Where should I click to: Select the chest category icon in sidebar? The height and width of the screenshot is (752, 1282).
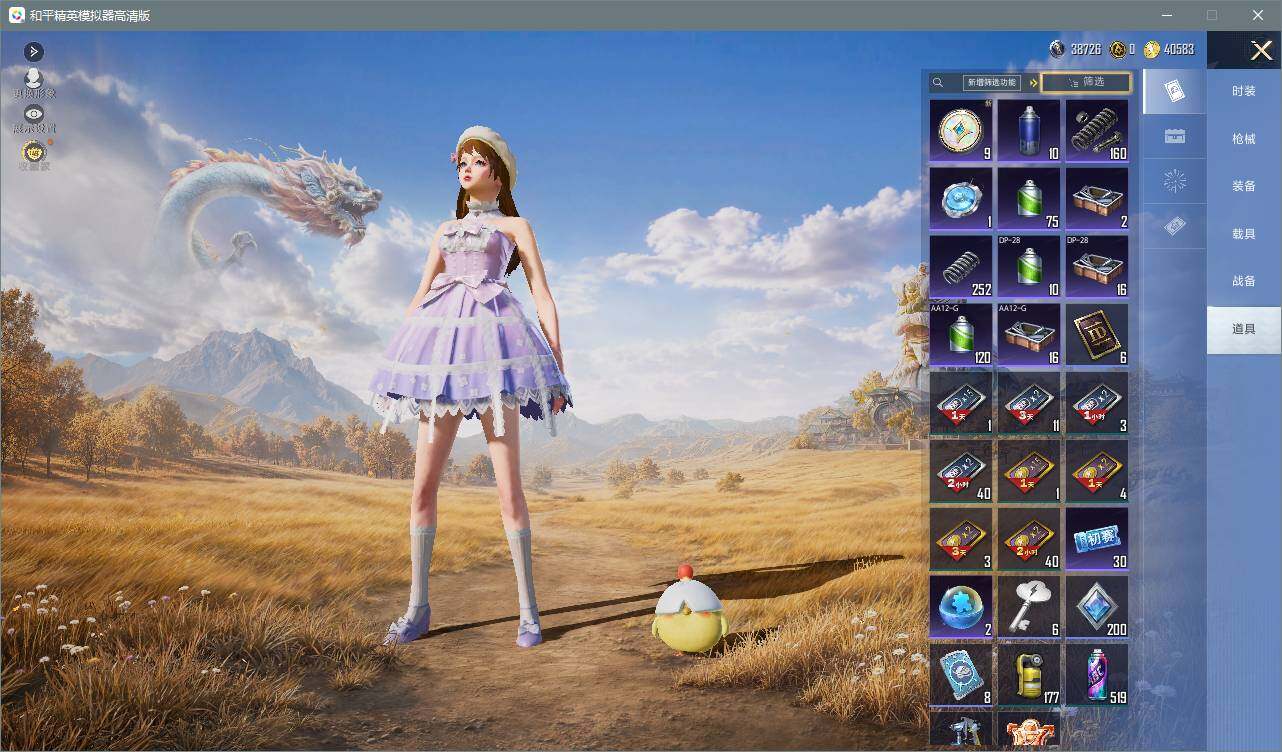pos(1175,137)
